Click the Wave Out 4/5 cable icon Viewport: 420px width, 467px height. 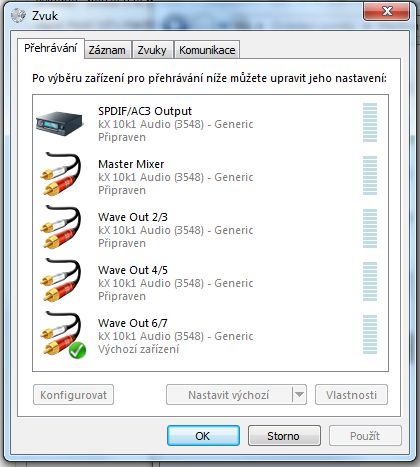click(x=61, y=280)
